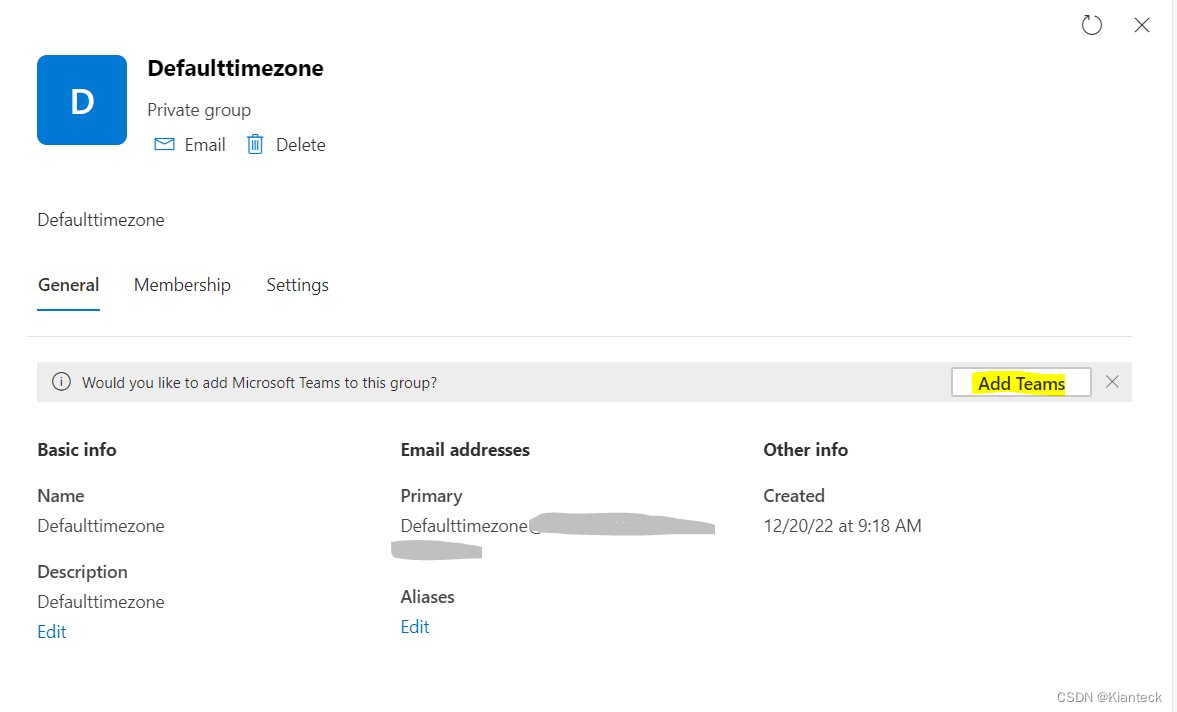Click Edit under Description
Image resolution: width=1177 pixels, height=712 pixels.
[x=52, y=632]
